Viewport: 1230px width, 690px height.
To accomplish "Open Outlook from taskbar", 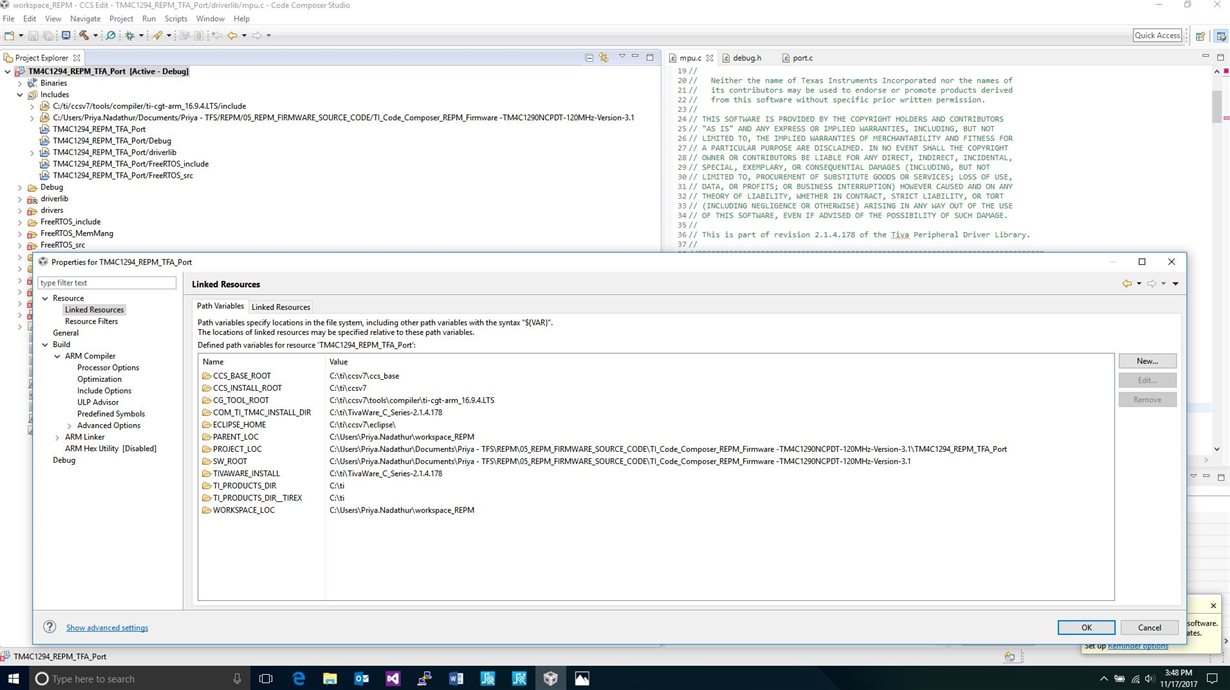I will 361,678.
